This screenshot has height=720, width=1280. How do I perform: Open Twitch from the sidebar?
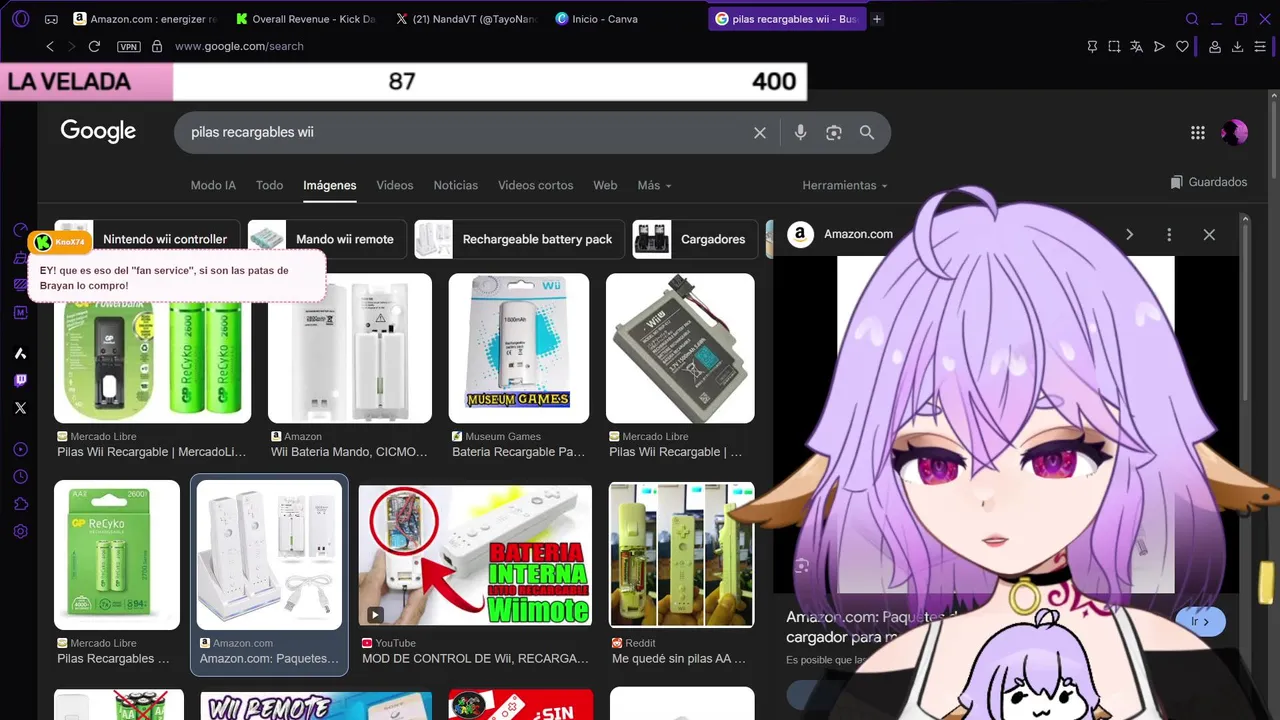(20, 380)
